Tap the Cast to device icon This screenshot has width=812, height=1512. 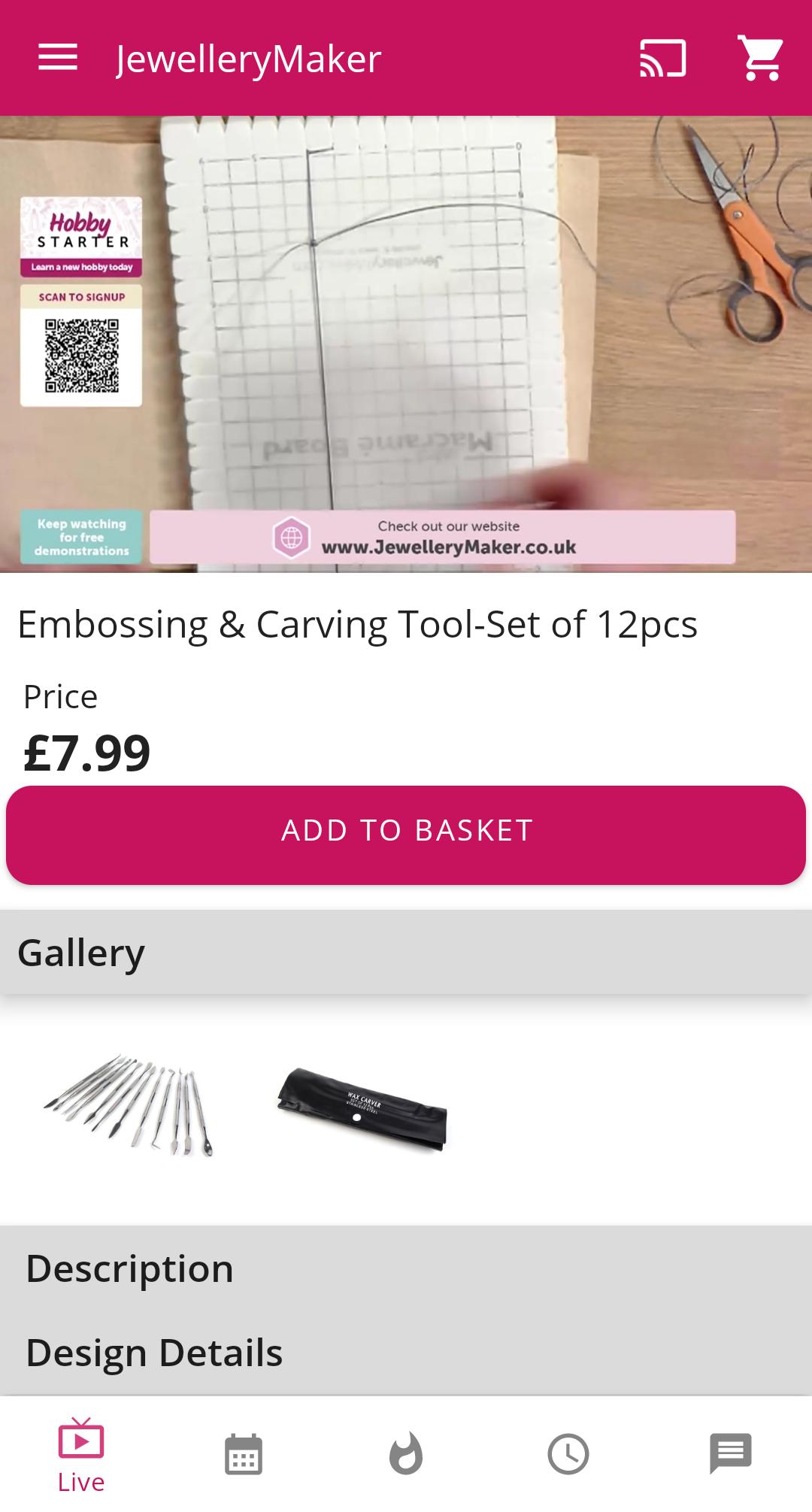pos(662,58)
